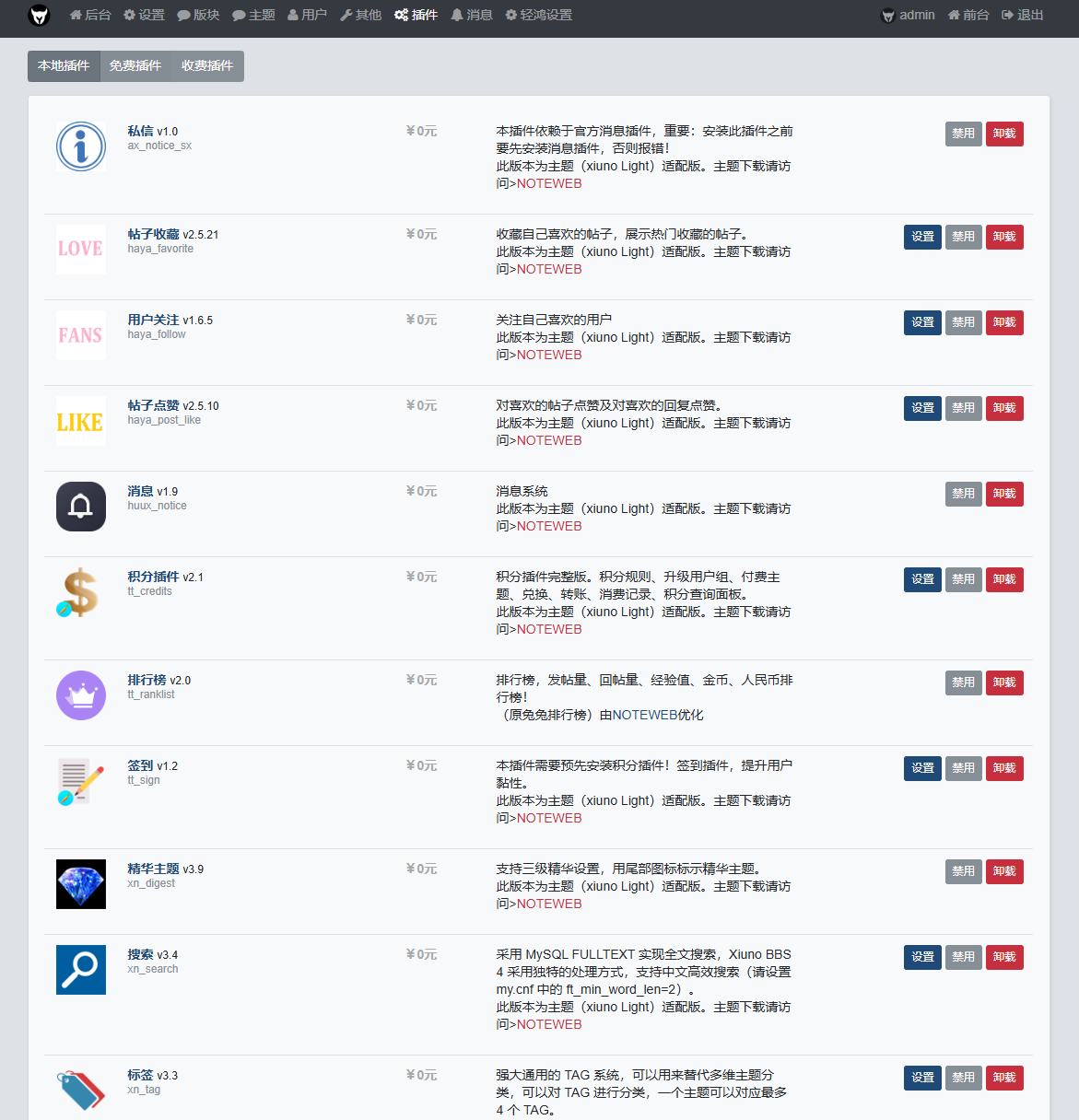Open the NOTEWEB link in 消息 description
This screenshot has width=1079, height=1120.
[549, 527]
